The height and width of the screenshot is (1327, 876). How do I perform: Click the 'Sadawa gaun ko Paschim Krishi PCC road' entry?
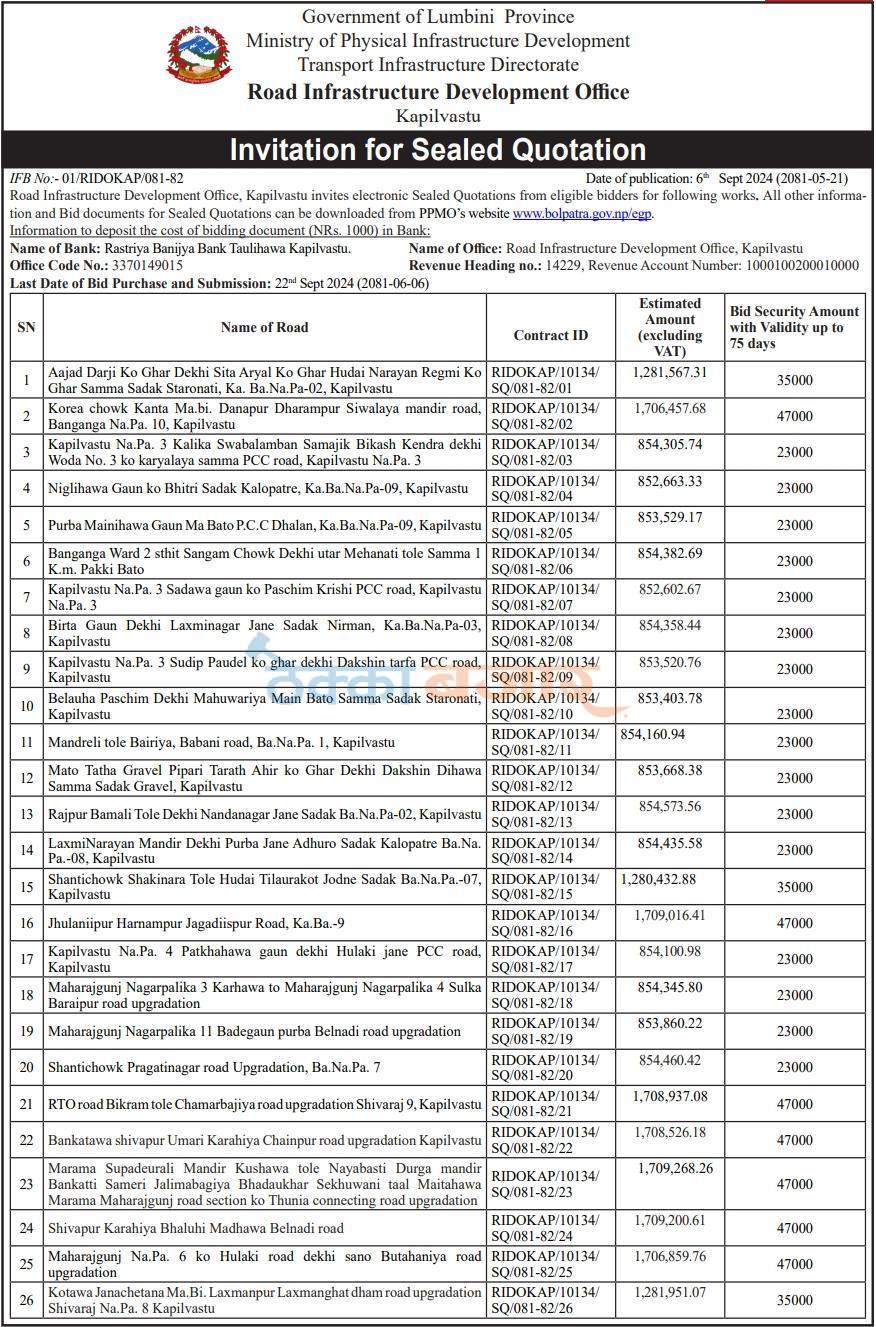coord(265,597)
